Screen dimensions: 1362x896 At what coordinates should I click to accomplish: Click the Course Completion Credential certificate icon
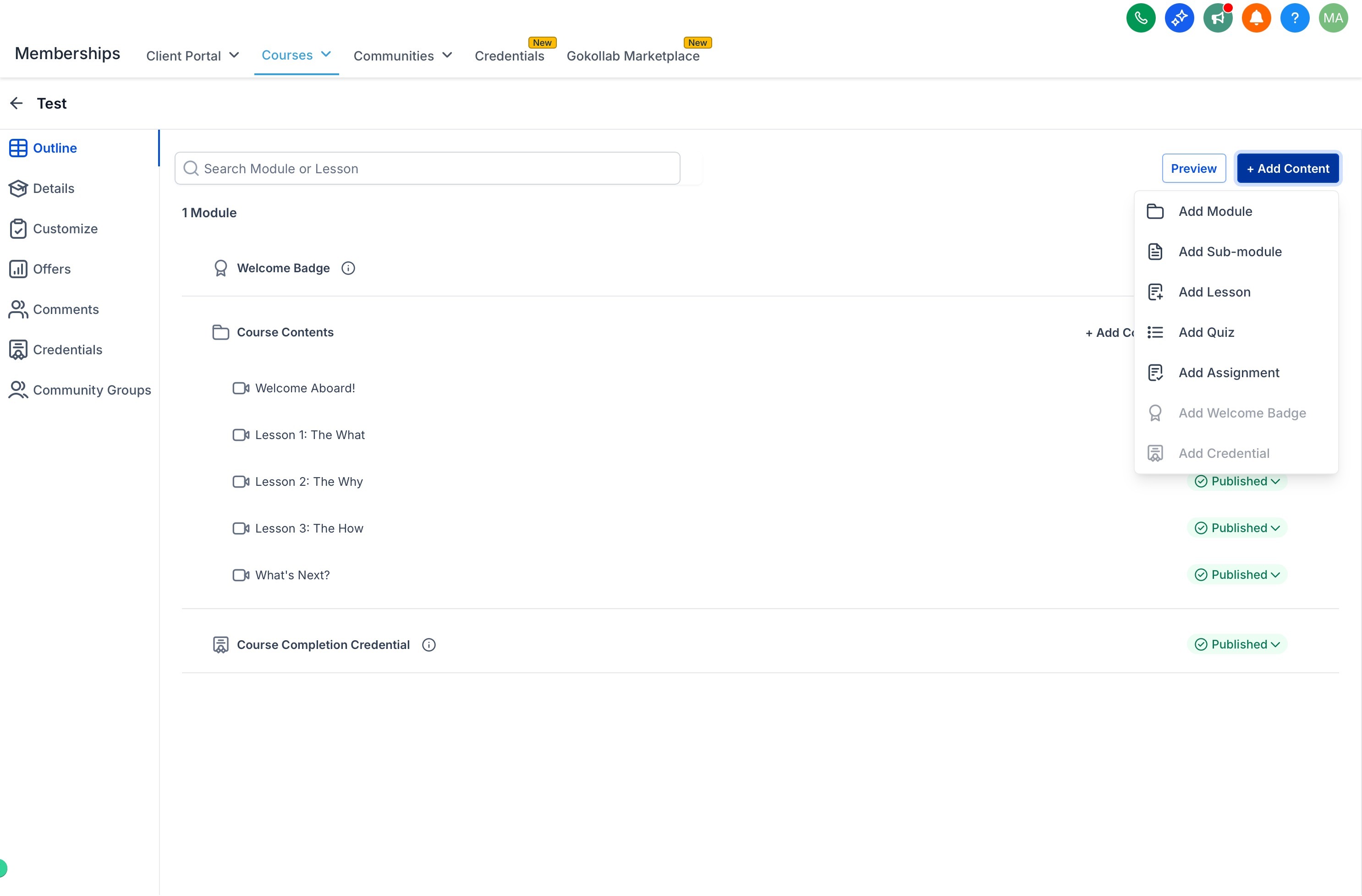pos(221,645)
